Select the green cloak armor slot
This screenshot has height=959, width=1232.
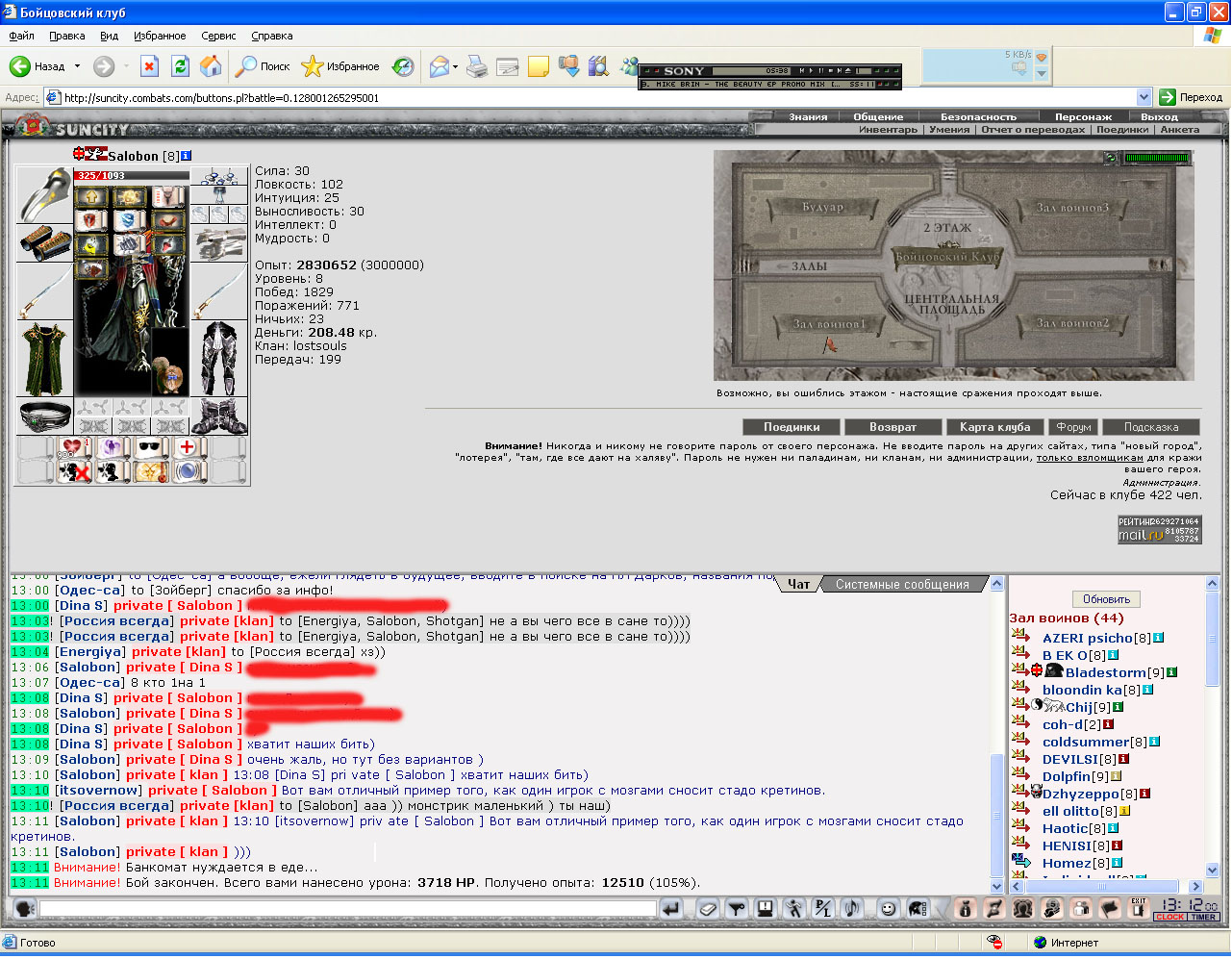[44, 359]
